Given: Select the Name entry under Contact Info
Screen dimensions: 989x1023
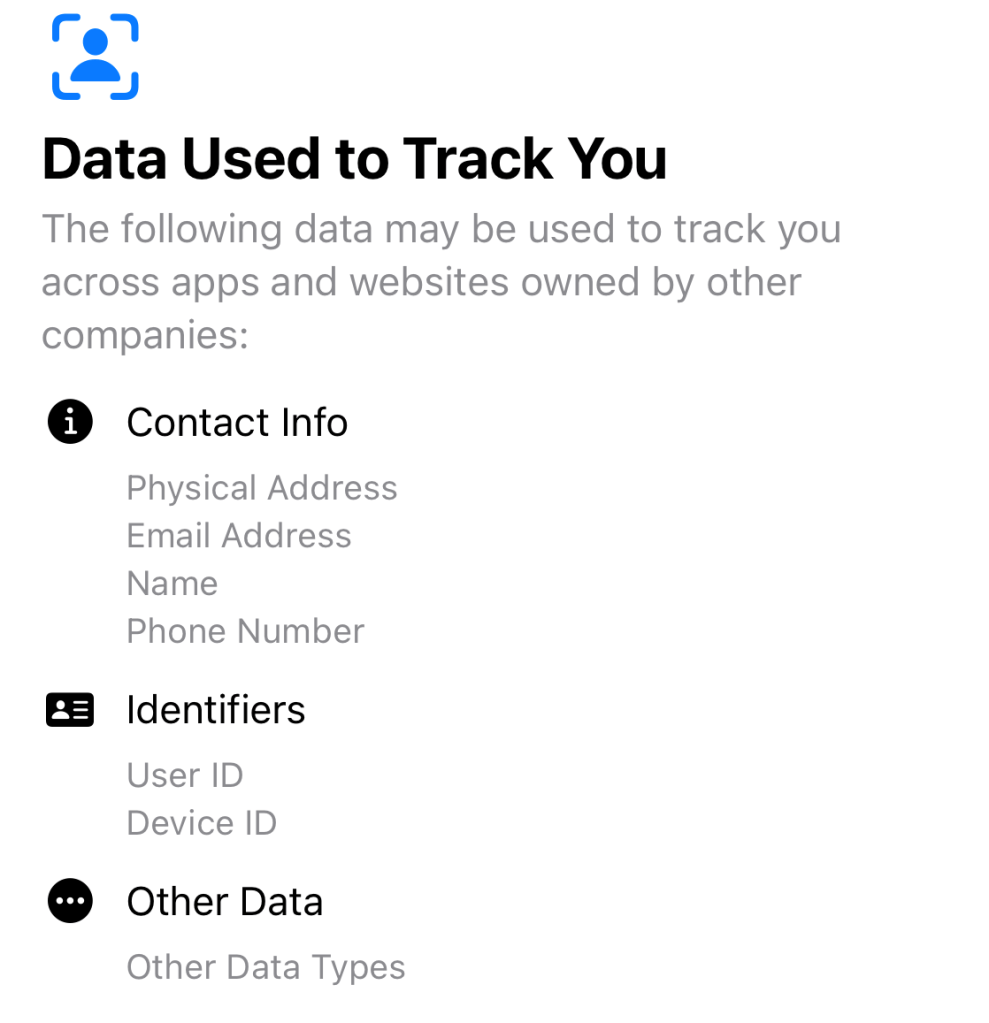Looking at the screenshot, I should 172,584.
